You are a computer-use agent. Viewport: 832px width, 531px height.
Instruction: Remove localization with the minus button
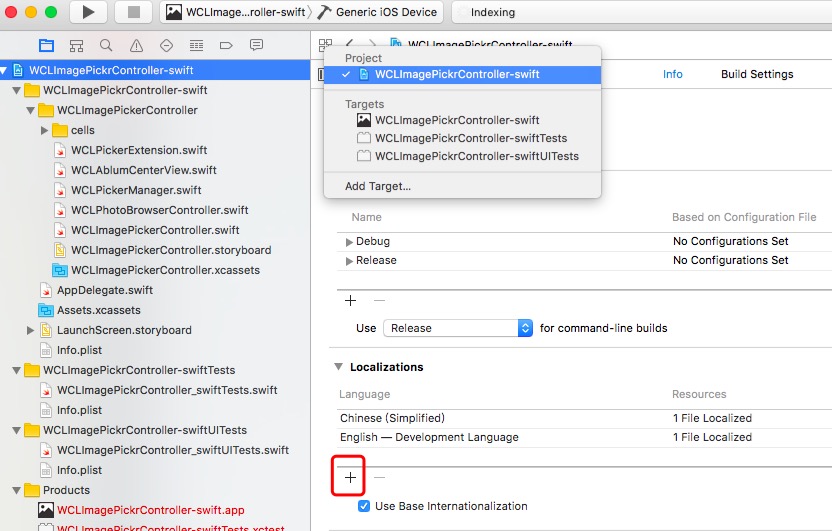point(379,477)
